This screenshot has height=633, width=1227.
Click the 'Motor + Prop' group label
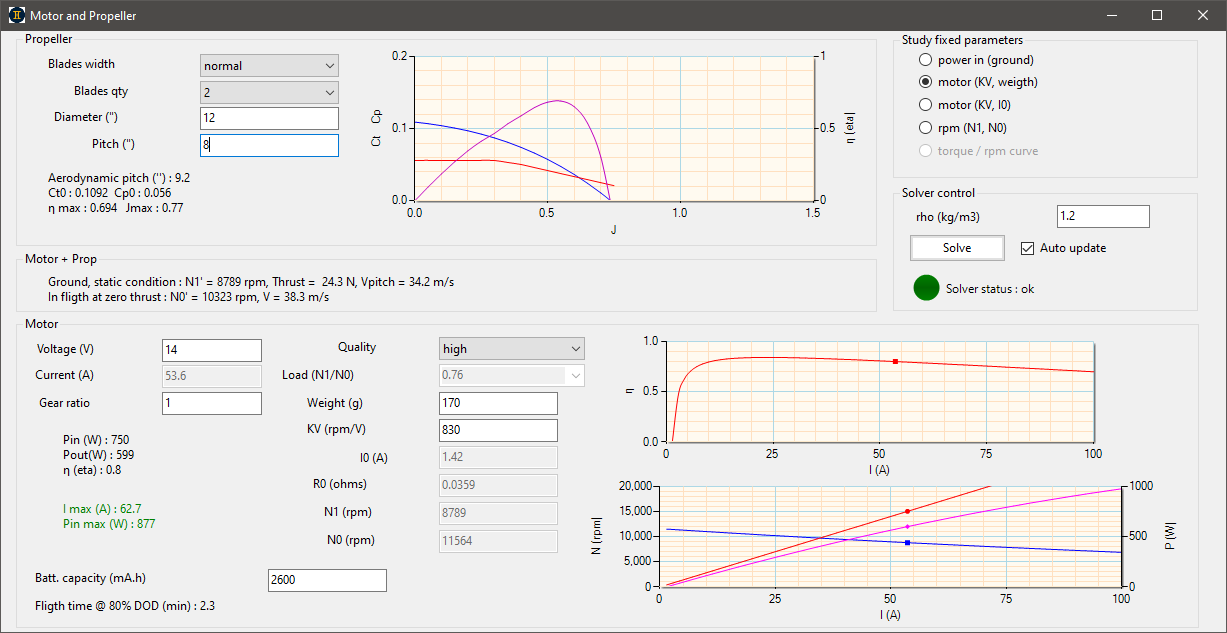pyautogui.click(x=61, y=259)
